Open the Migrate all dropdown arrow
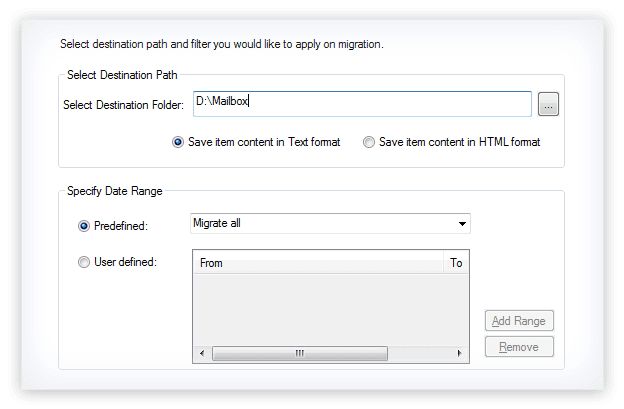 pyautogui.click(x=462, y=223)
